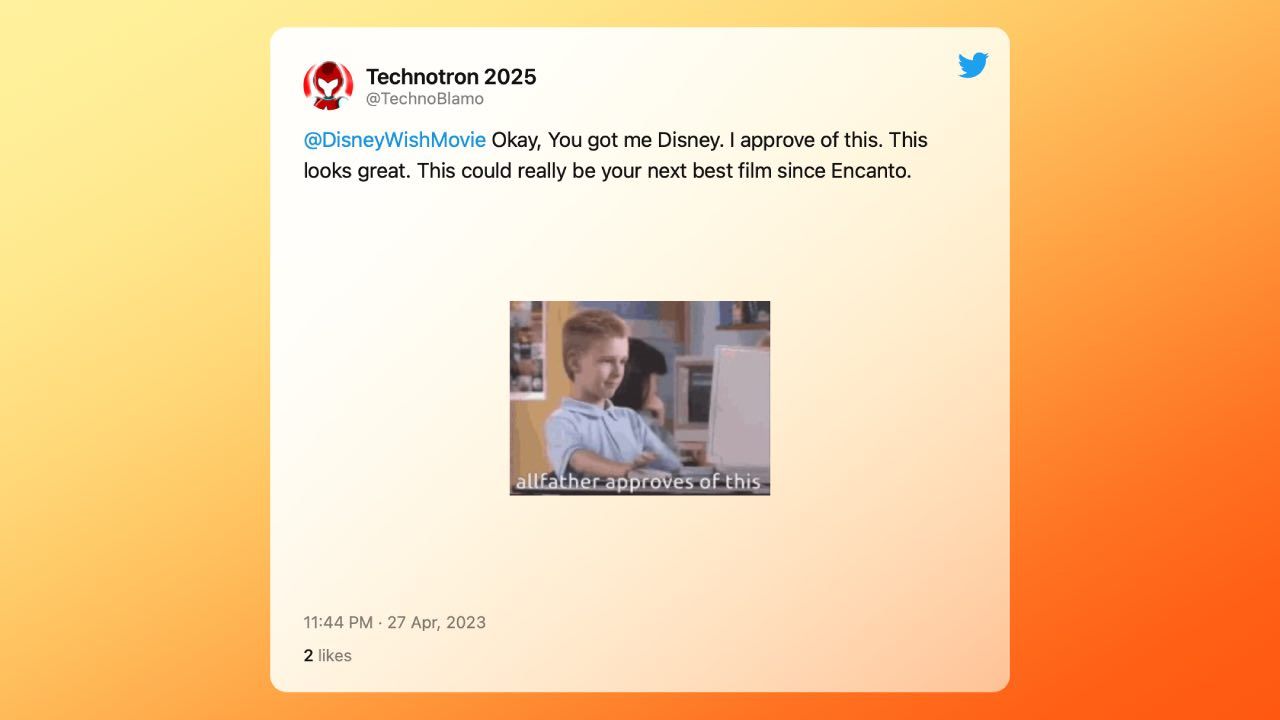Open the Technotron 2025 display name

(451, 76)
